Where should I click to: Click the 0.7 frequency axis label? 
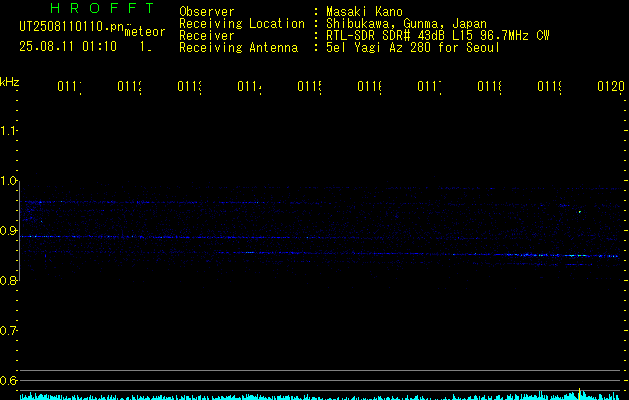click(8, 331)
